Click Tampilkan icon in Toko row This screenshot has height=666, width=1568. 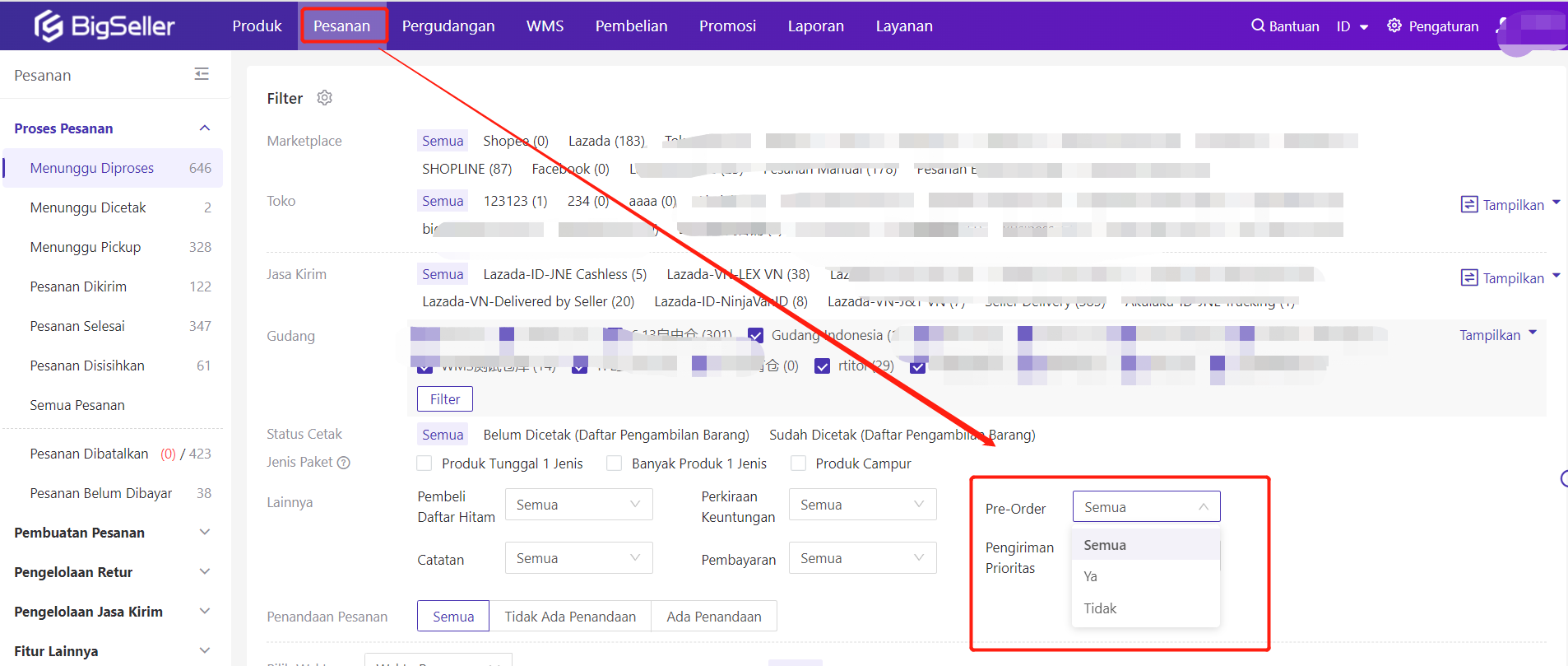tap(1468, 204)
